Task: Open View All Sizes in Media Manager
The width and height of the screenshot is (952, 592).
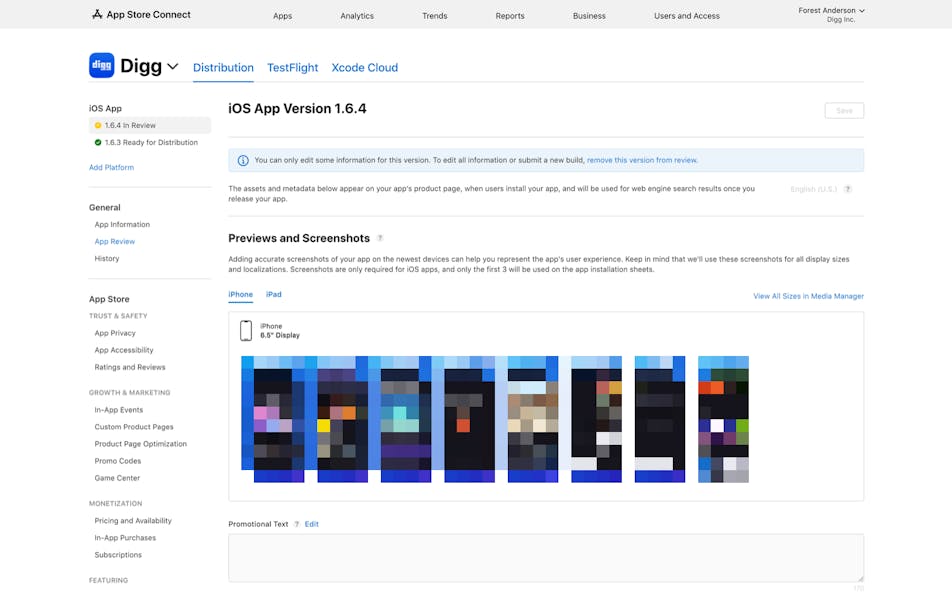Action: point(808,296)
